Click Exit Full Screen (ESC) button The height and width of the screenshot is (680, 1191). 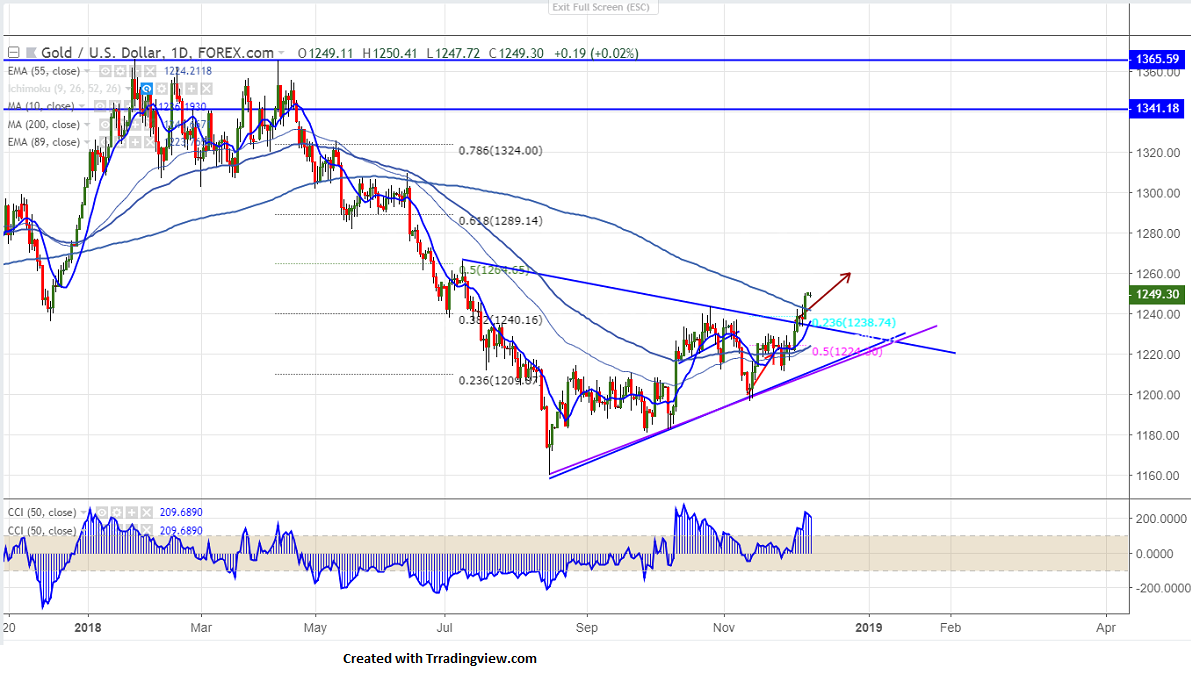(x=602, y=7)
